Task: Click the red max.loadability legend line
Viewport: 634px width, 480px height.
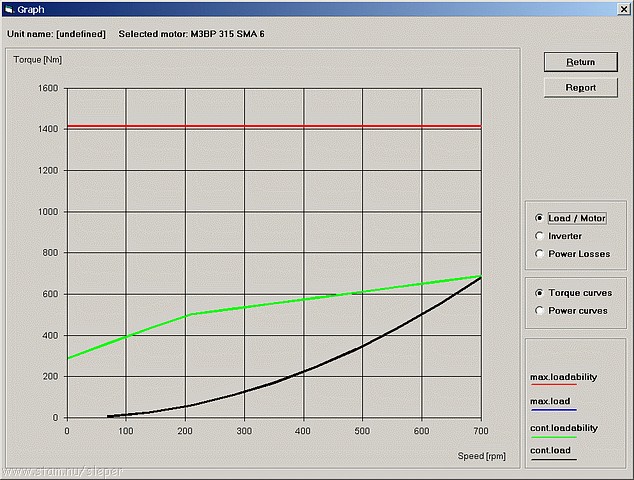Action: click(554, 385)
